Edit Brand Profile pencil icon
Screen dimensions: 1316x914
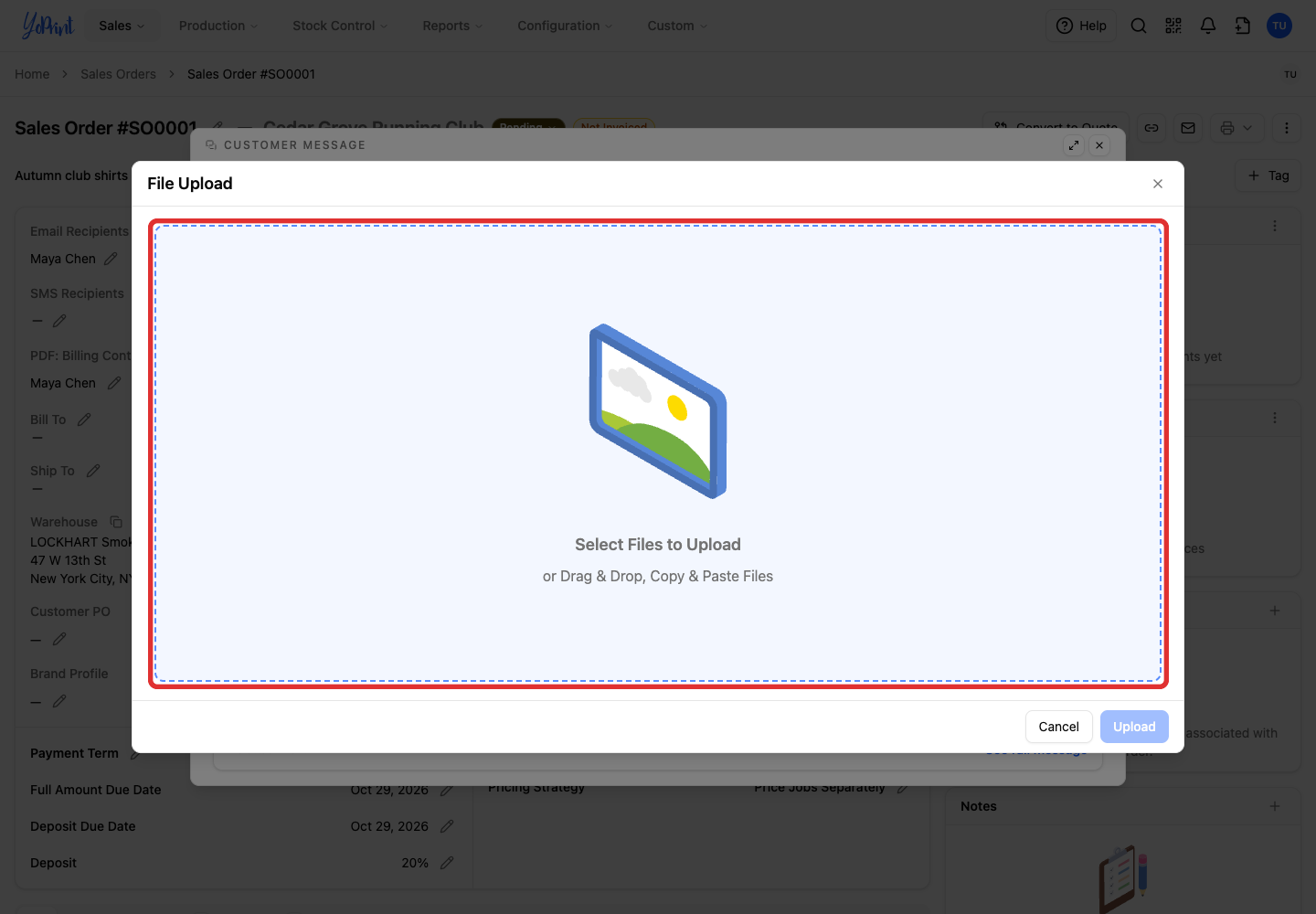59,701
